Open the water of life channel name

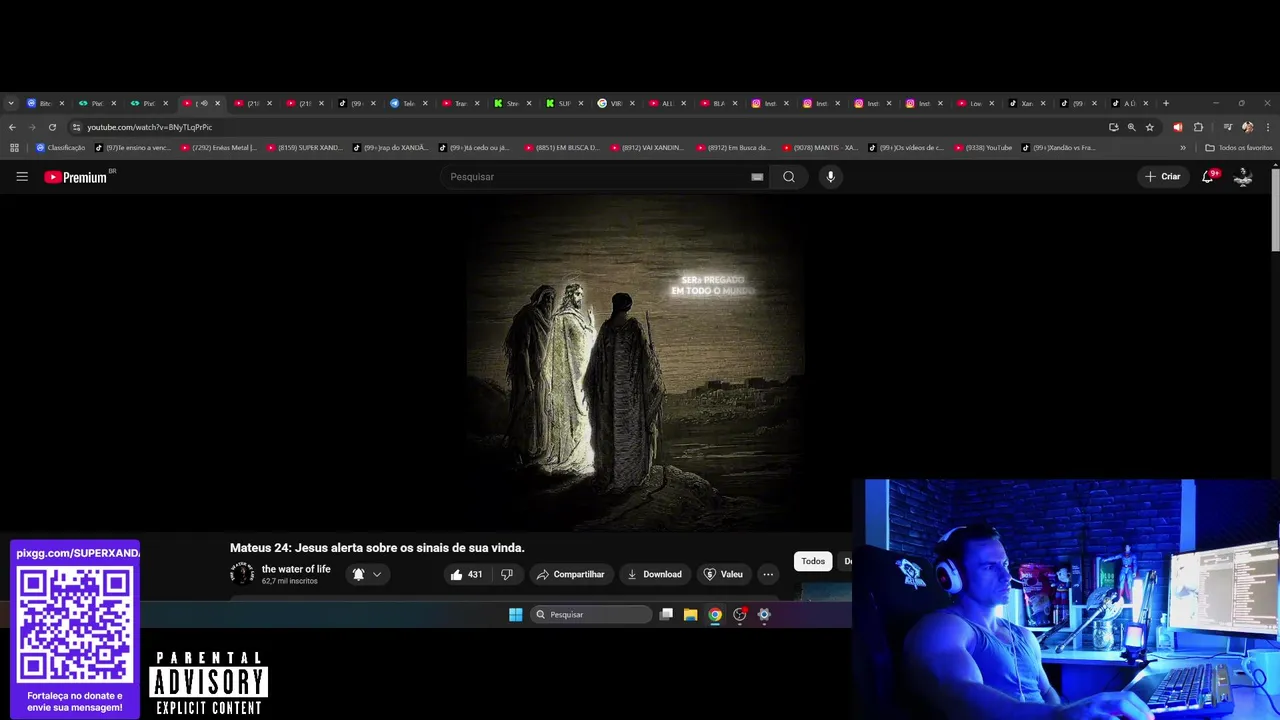point(296,569)
